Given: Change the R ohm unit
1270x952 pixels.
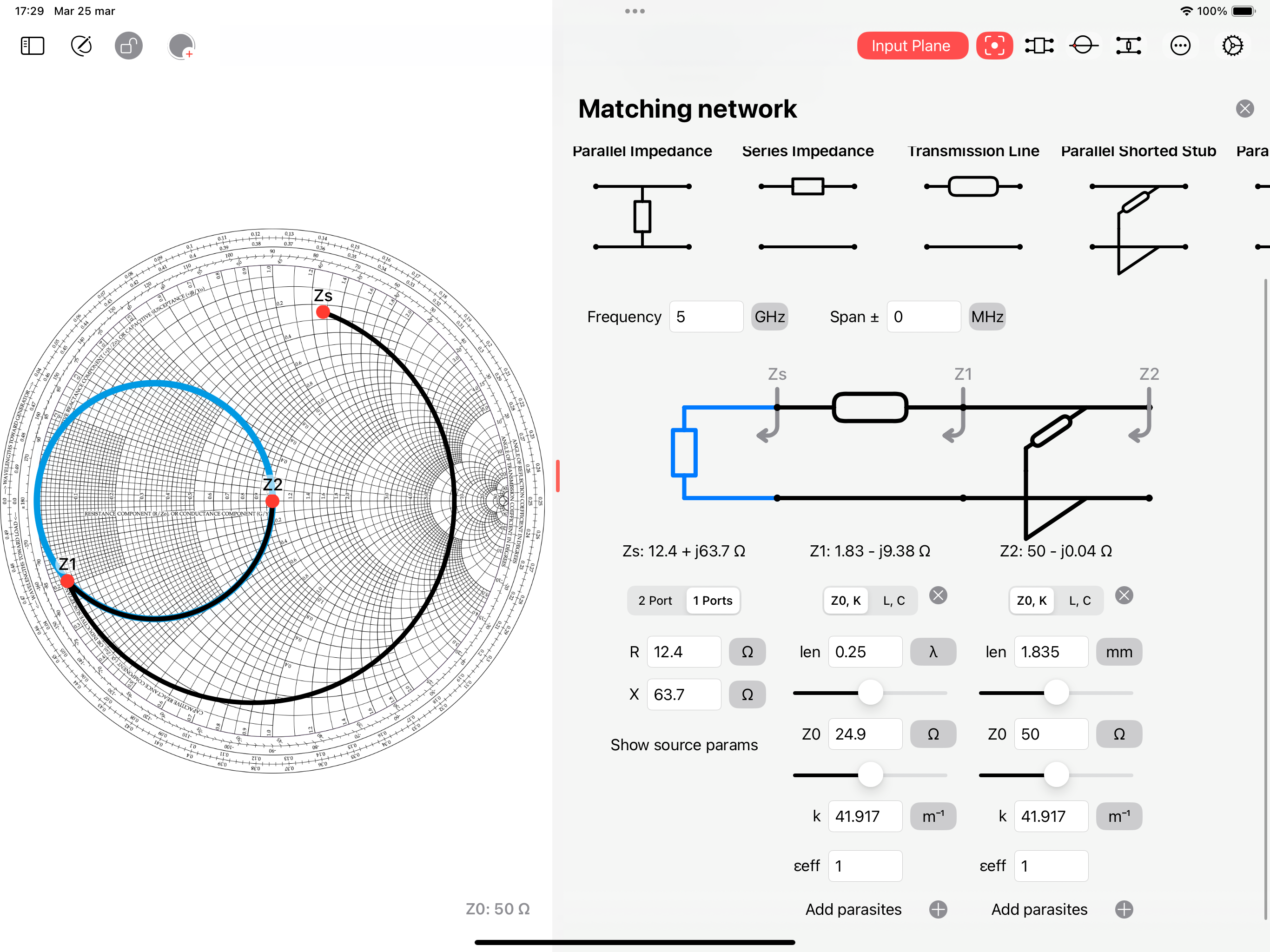Looking at the screenshot, I should (x=747, y=652).
